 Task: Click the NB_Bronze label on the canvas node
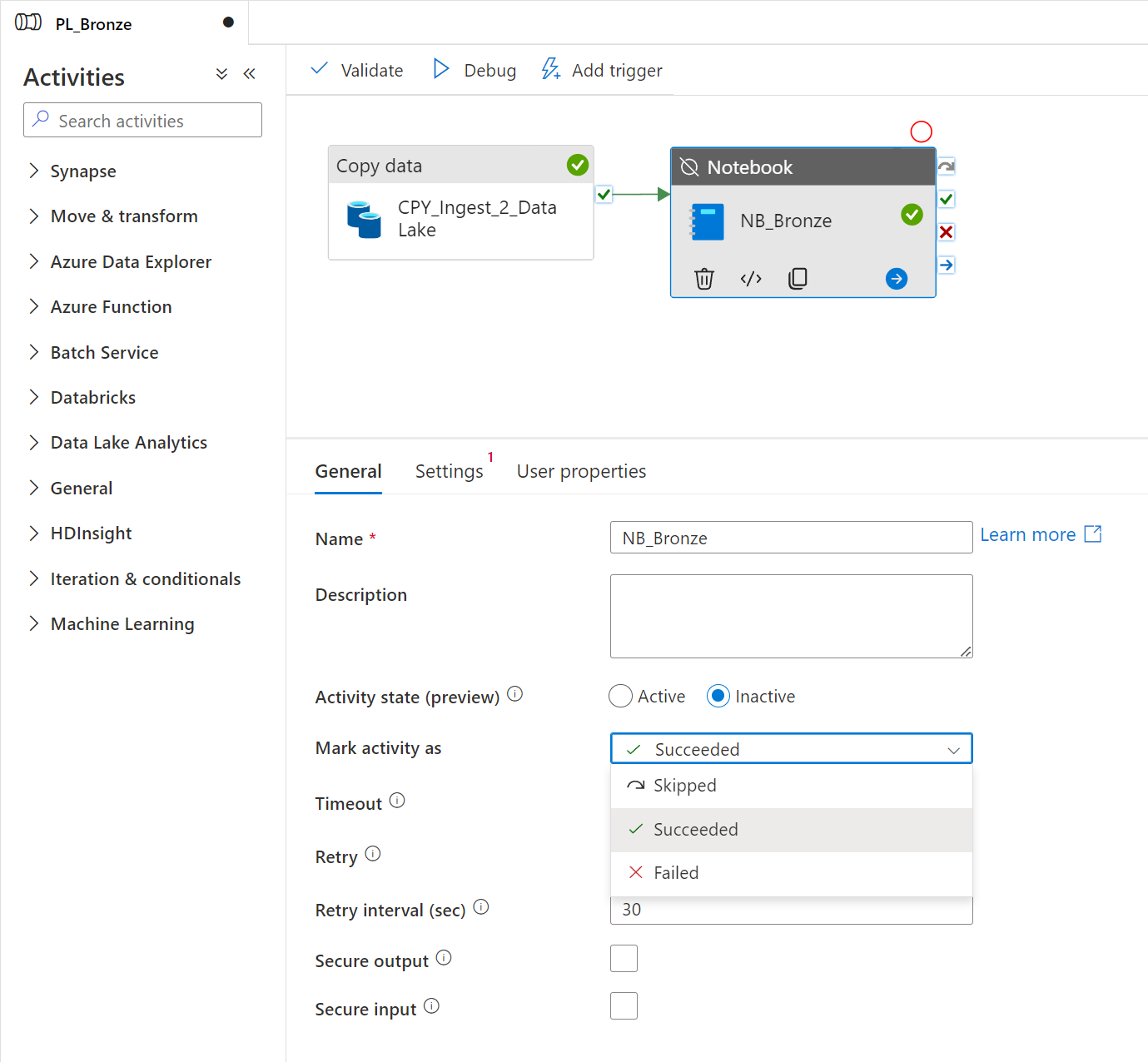click(786, 221)
